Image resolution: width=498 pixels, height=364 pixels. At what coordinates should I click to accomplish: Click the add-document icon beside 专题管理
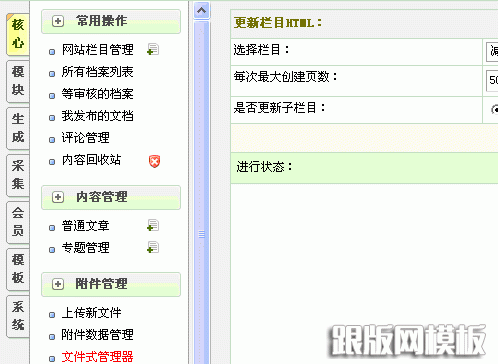[153, 248]
